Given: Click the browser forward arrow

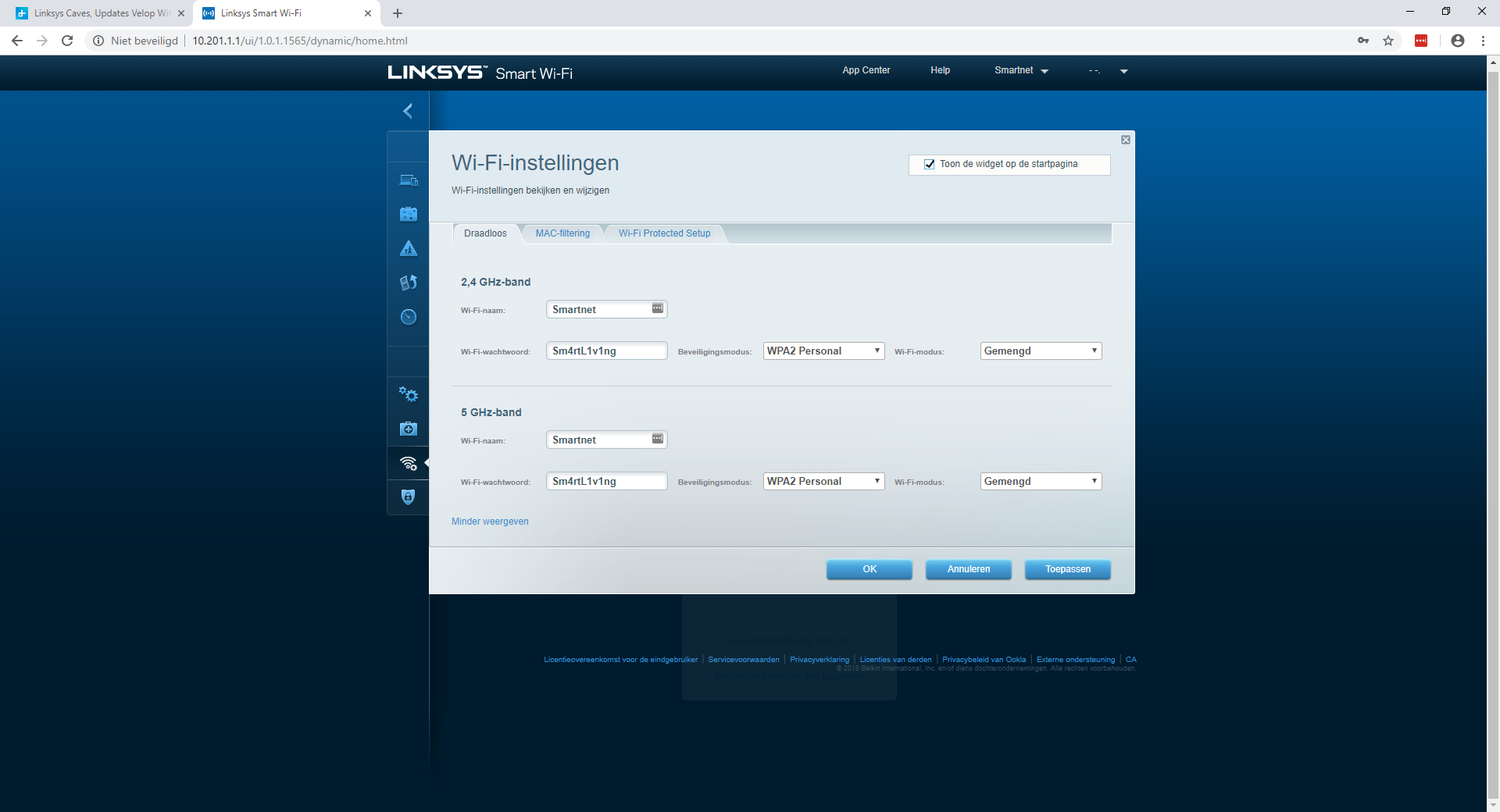Looking at the screenshot, I should coord(42,41).
